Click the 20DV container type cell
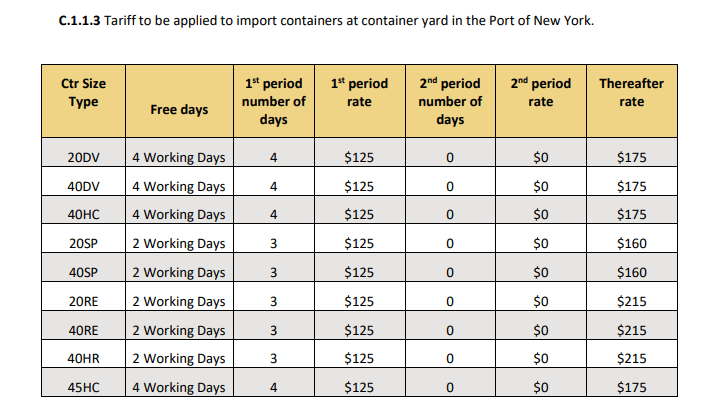Viewport: 726px width, 412px height. pyautogui.click(x=84, y=157)
